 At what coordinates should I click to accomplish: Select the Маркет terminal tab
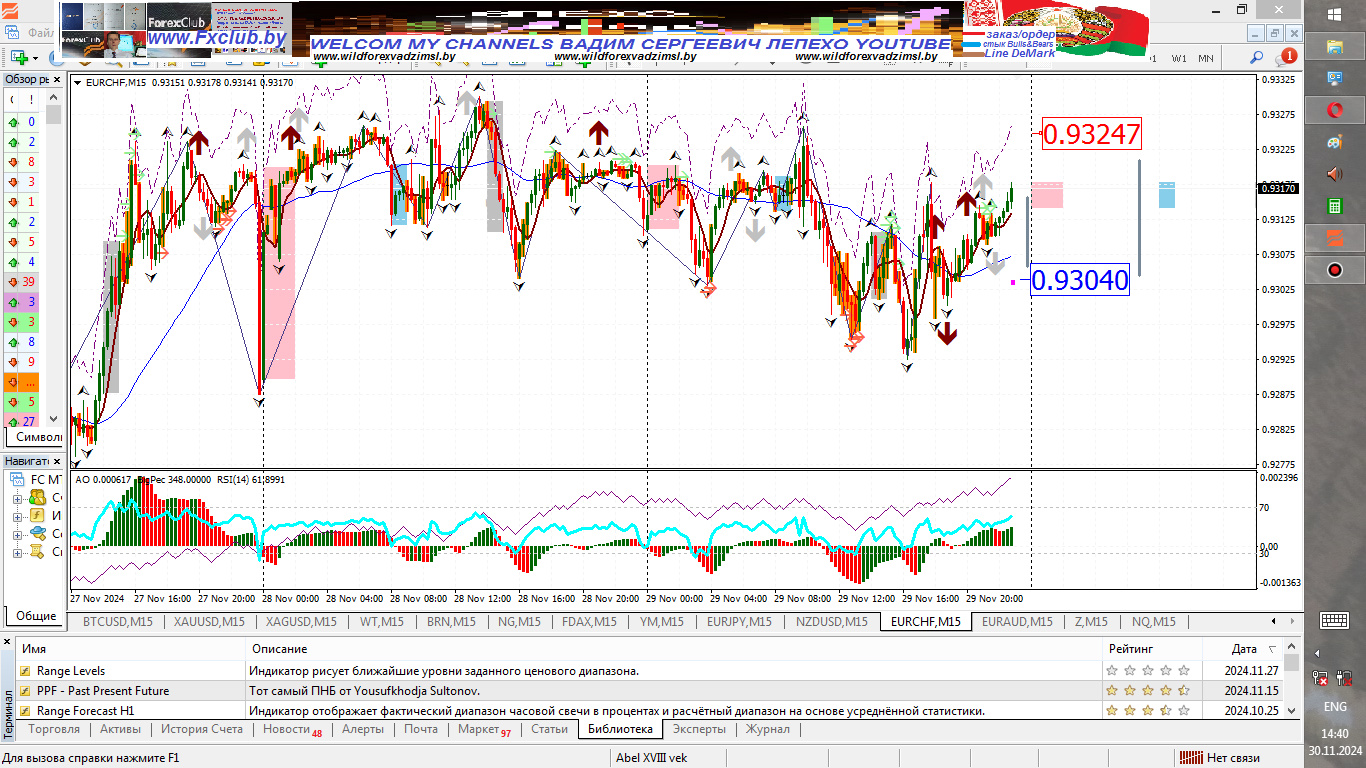pos(484,729)
